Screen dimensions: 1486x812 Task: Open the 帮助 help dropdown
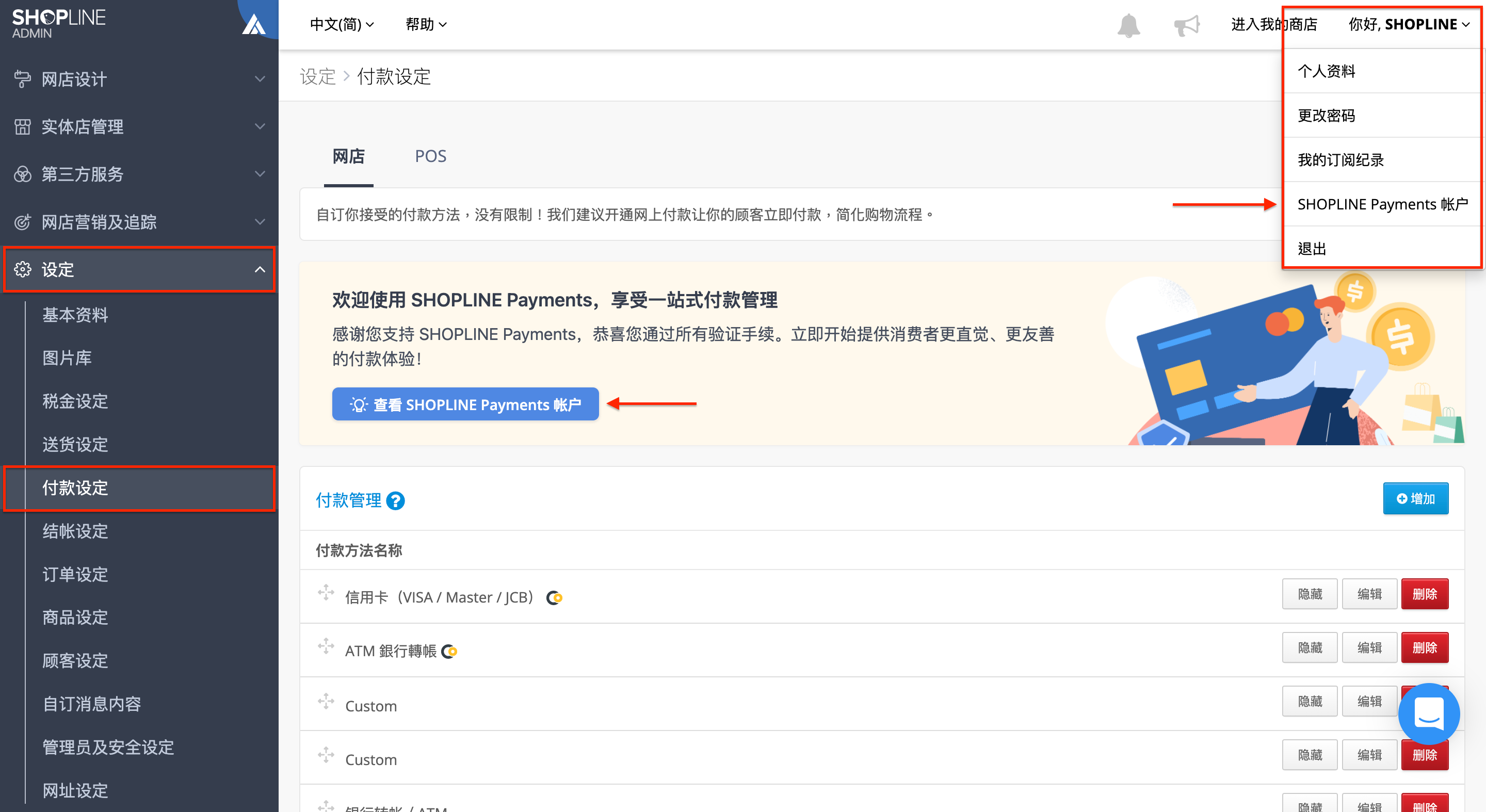[426, 25]
